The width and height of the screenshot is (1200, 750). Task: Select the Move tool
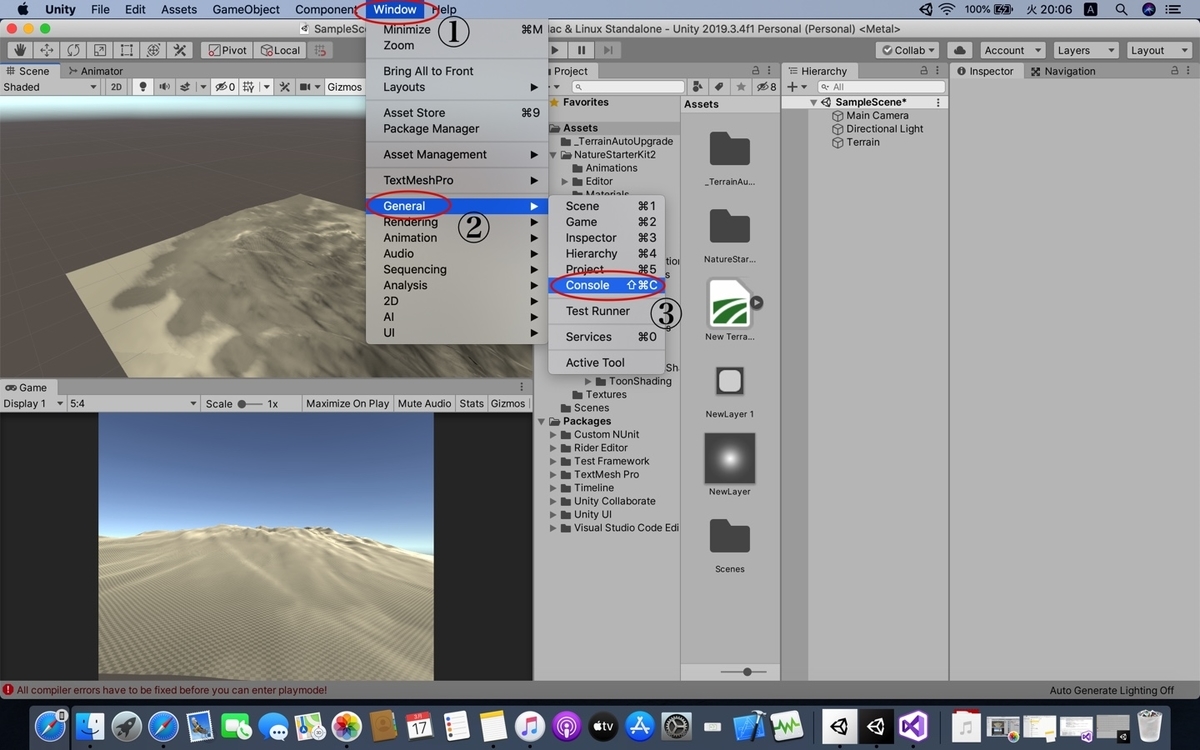click(x=47, y=50)
